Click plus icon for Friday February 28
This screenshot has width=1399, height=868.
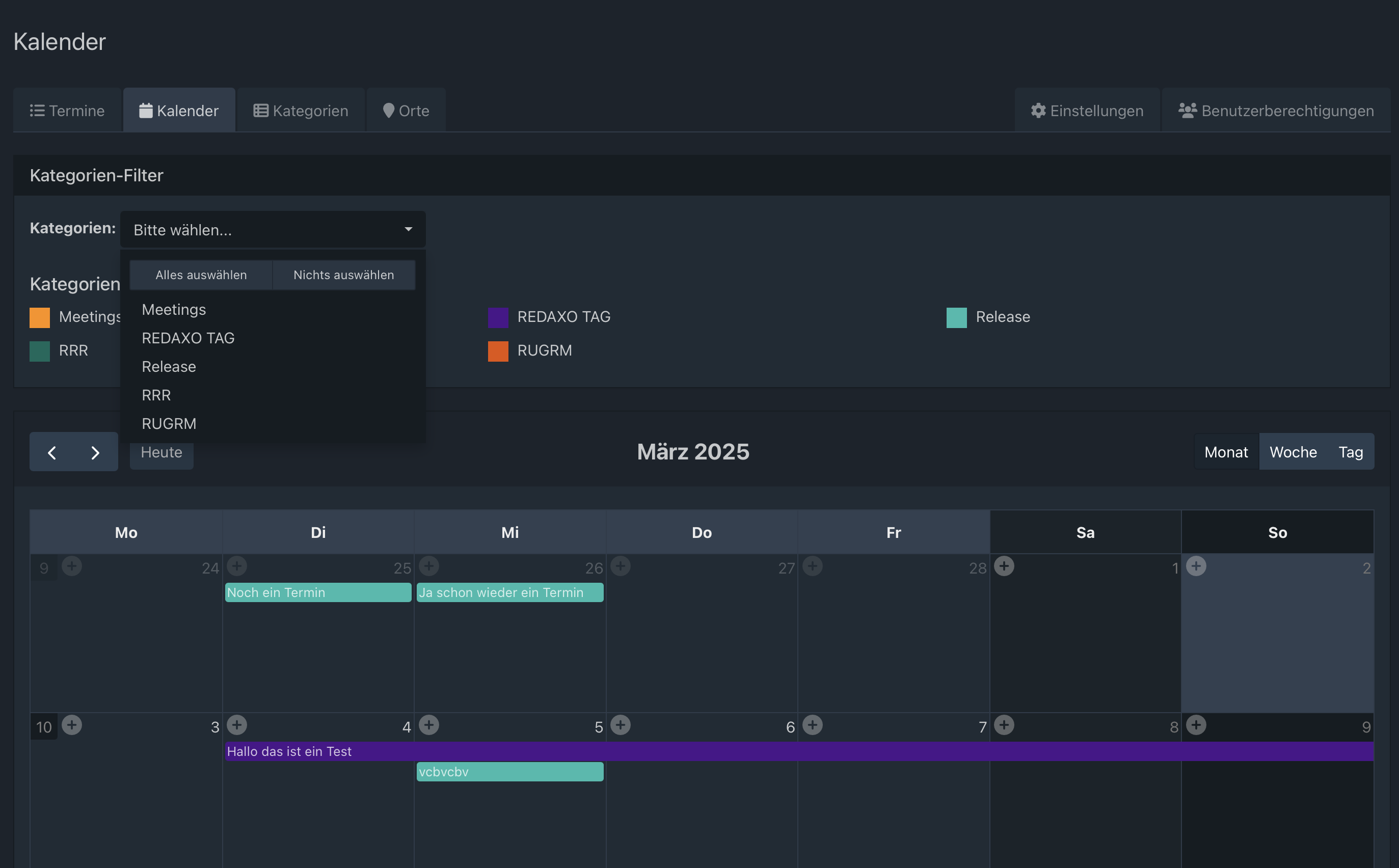click(x=812, y=566)
